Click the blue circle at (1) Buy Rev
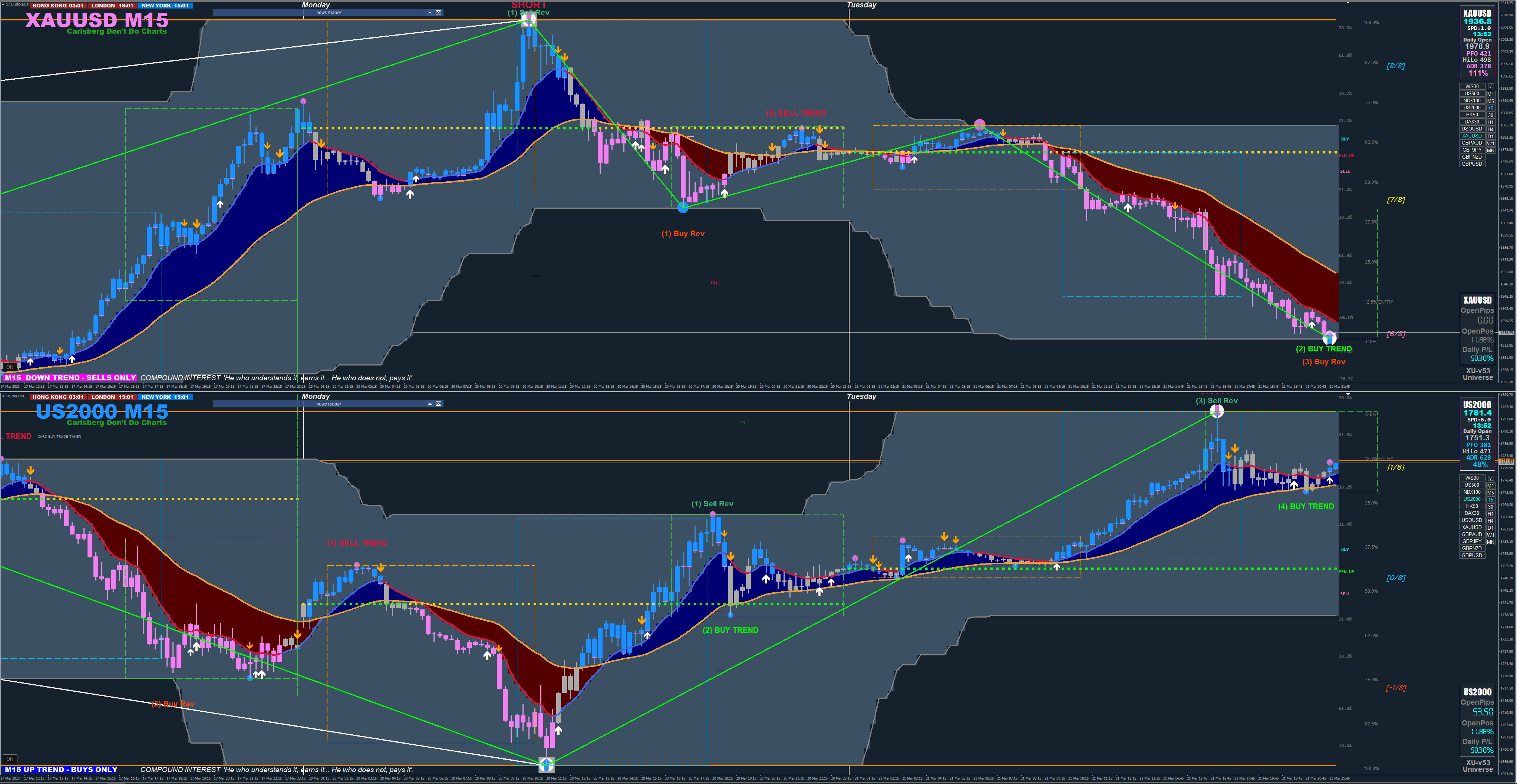The height and width of the screenshot is (784, 1517). click(683, 207)
